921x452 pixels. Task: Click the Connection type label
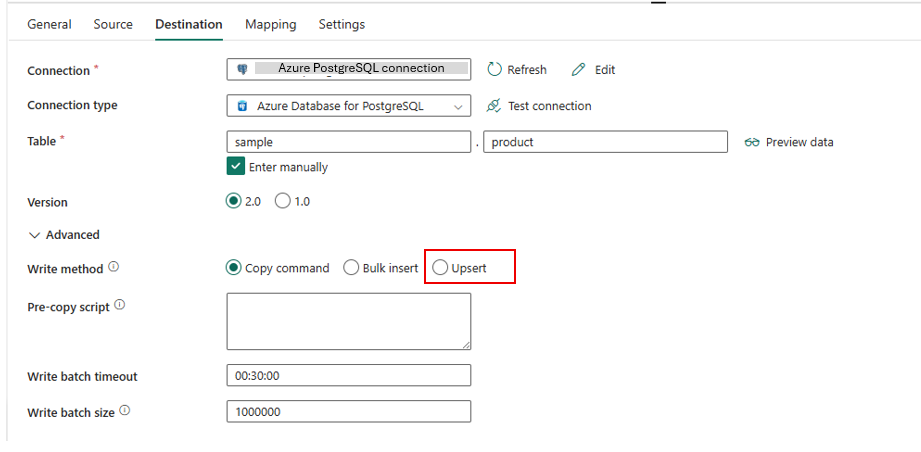pos(72,105)
